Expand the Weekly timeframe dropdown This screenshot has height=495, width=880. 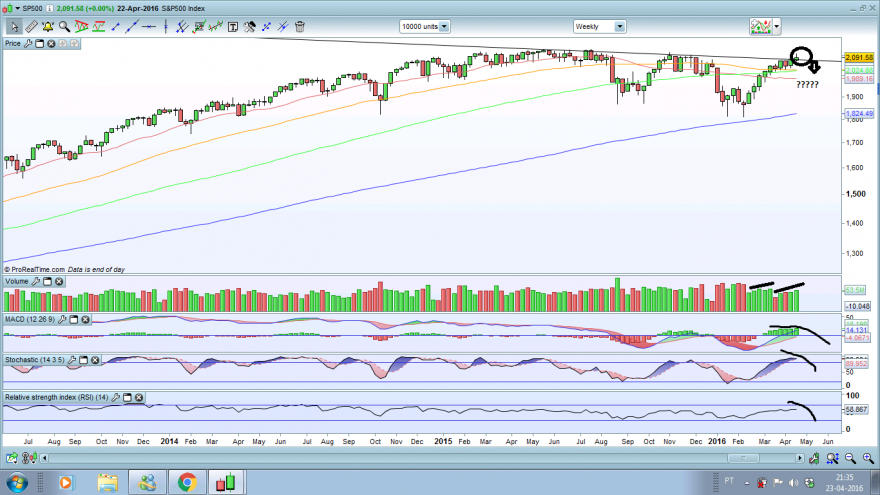pyautogui.click(x=620, y=26)
